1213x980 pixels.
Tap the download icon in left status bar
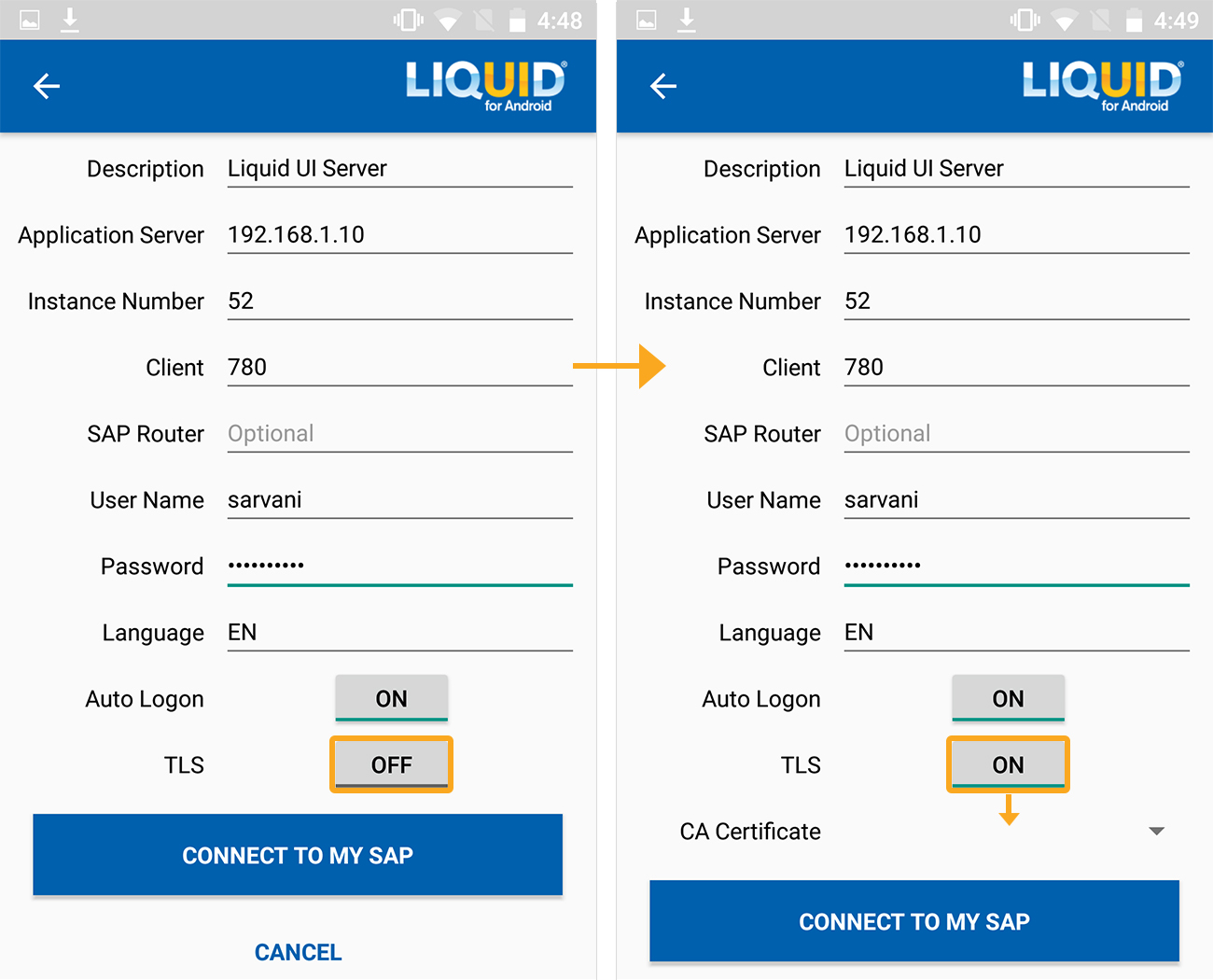pos(70,20)
